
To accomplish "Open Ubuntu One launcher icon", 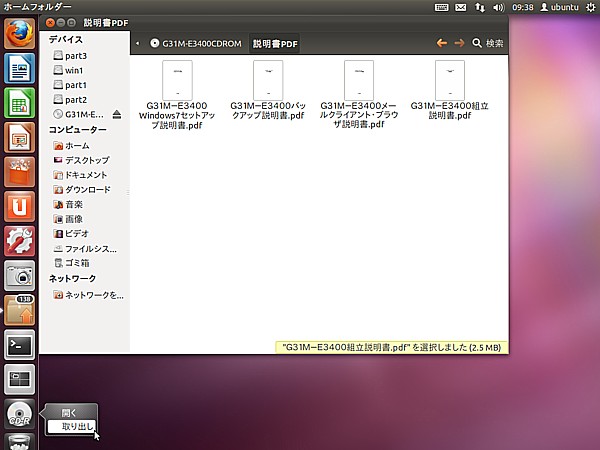I will coord(19,206).
